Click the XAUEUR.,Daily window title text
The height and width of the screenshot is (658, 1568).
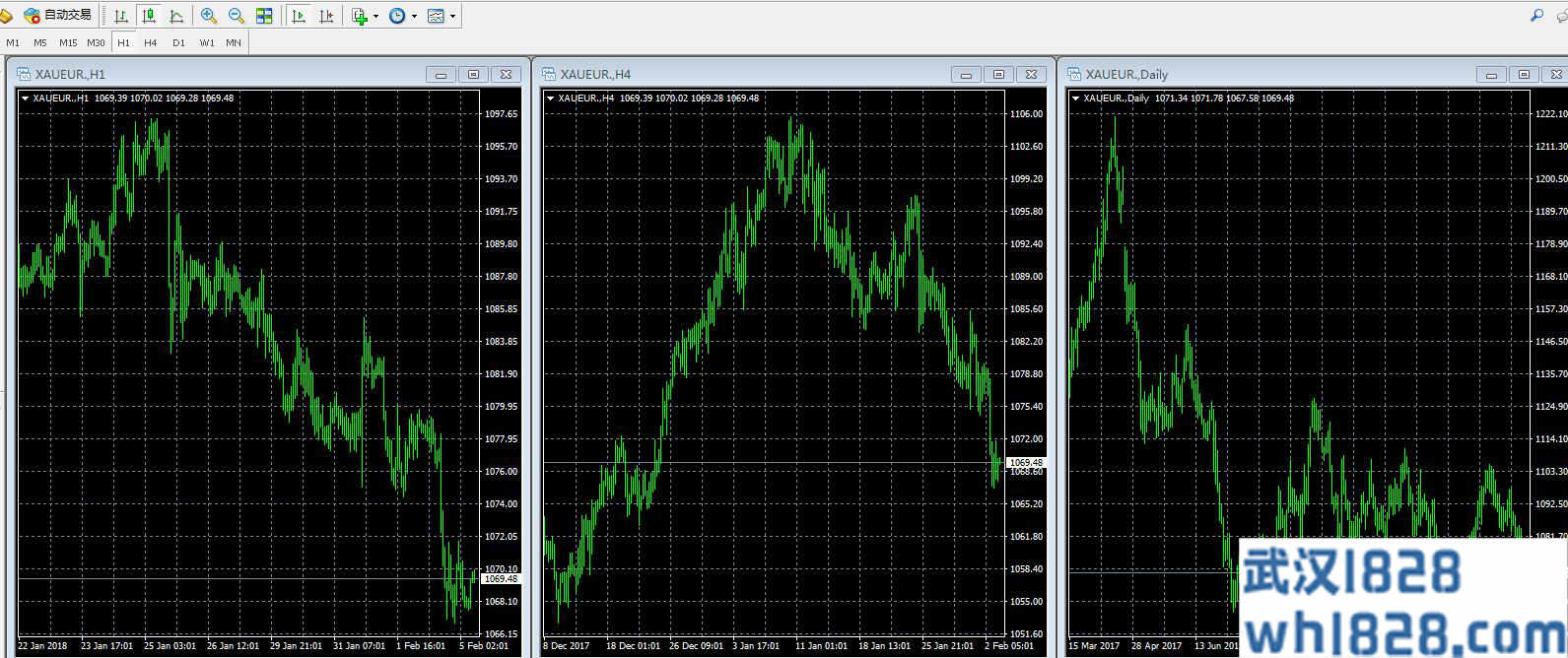1126,75
